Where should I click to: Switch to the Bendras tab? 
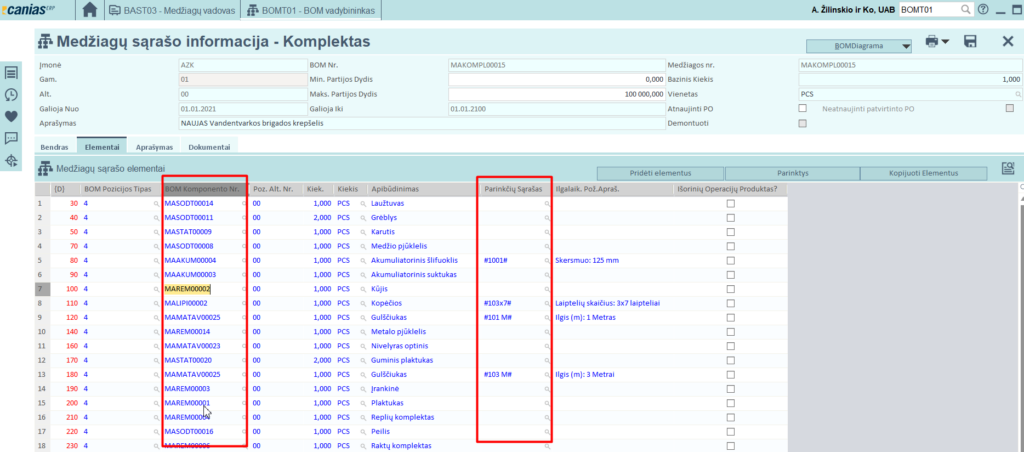pos(55,146)
